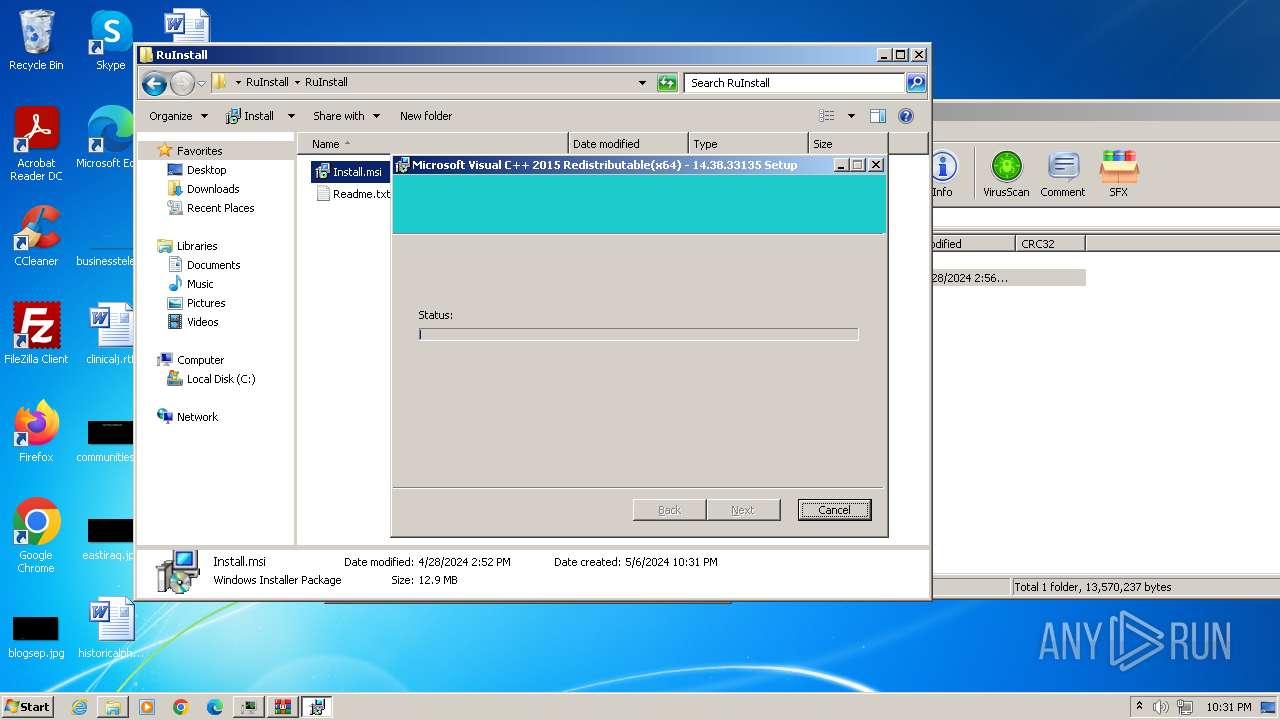Open the Recycle Bin desktop icon

point(36,40)
